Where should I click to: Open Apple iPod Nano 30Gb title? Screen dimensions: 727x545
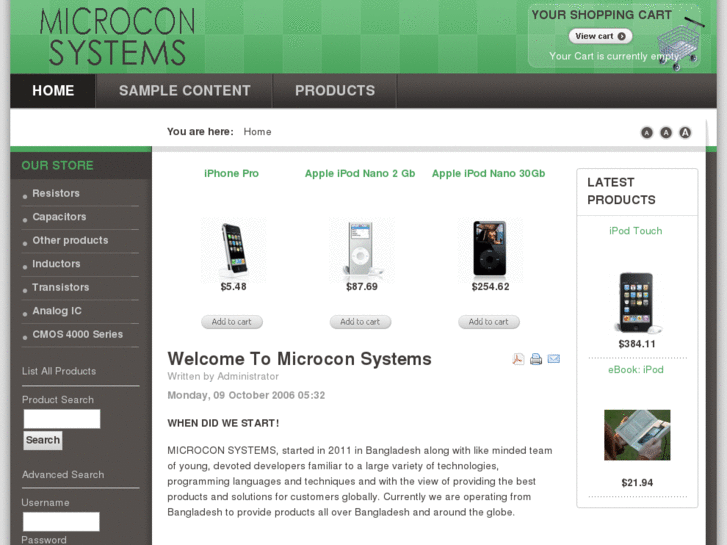[x=488, y=173]
